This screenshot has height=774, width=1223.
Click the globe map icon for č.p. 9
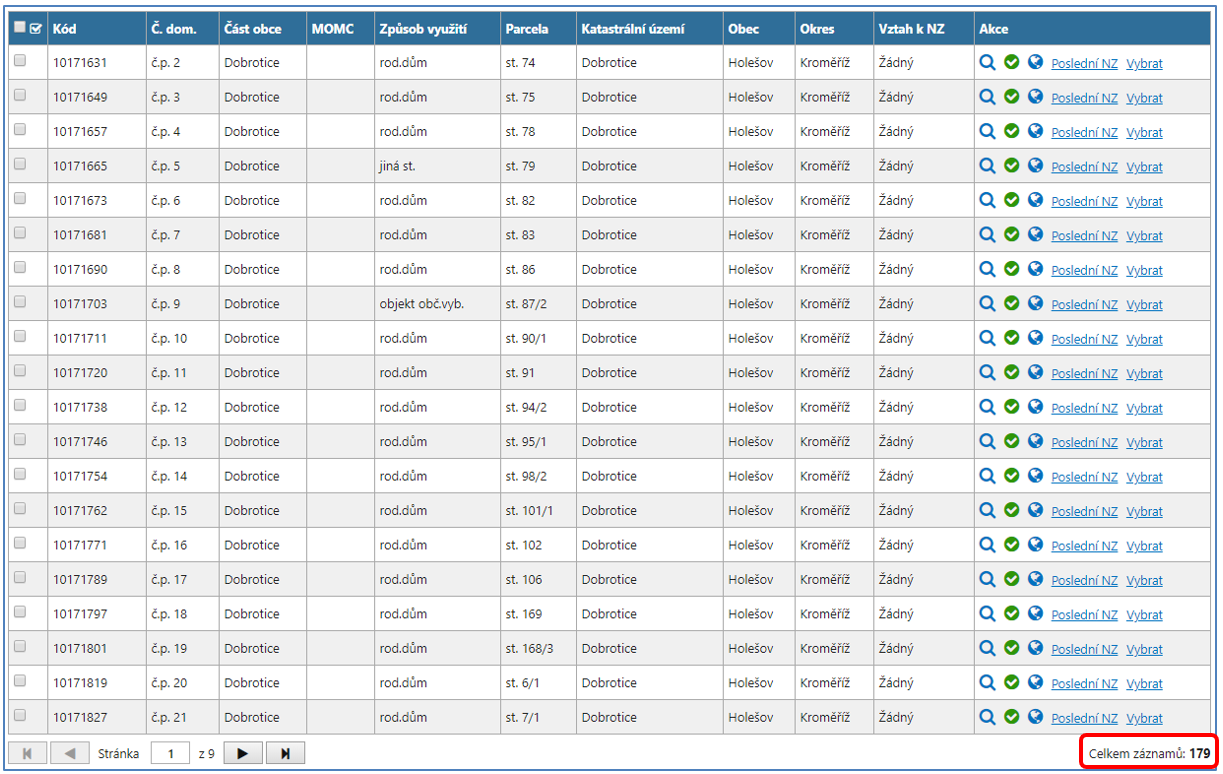[1035, 303]
